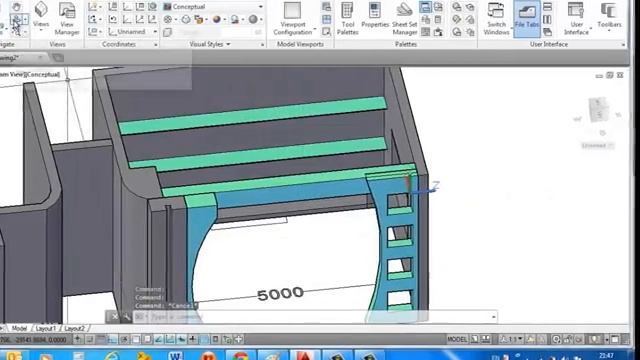Switch to the Layout1 tab
This screenshot has width=640, height=360.
coord(45,328)
